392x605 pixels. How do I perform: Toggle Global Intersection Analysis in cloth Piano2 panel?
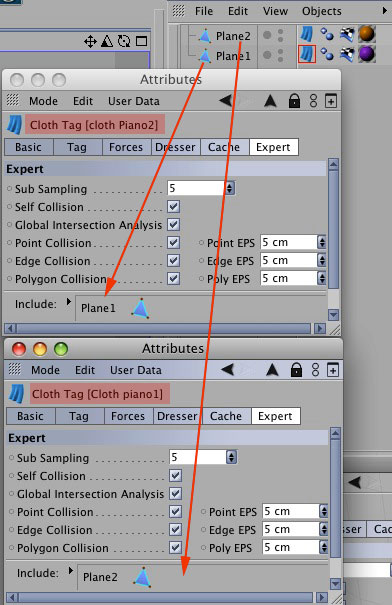[x=174, y=224]
